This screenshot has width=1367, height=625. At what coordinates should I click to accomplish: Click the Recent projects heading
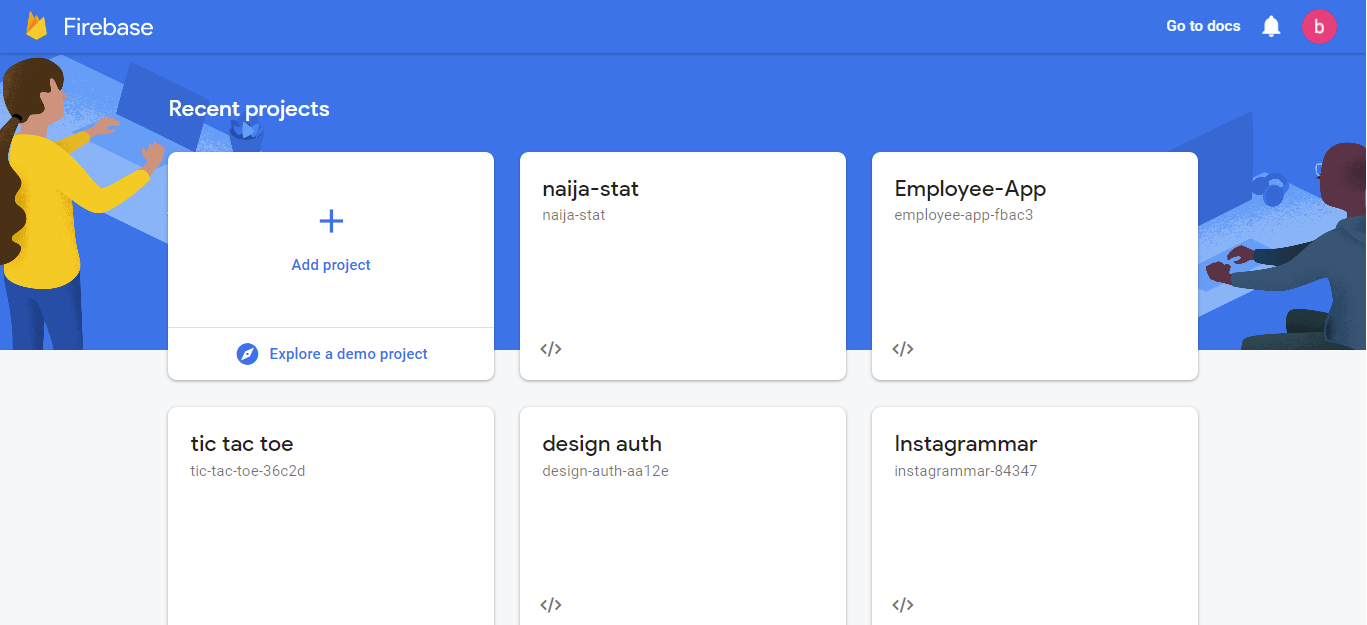[248, 108]
